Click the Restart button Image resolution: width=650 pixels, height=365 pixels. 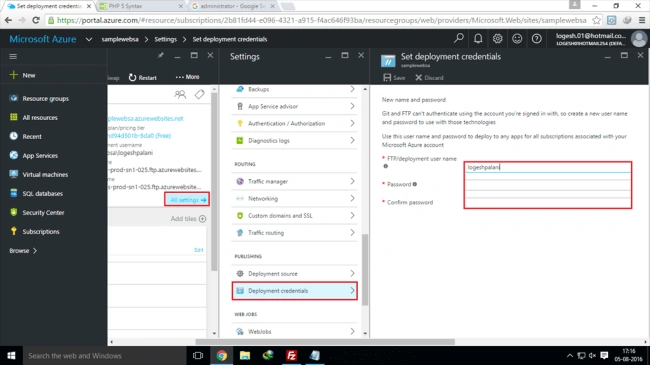click(143, 78)
